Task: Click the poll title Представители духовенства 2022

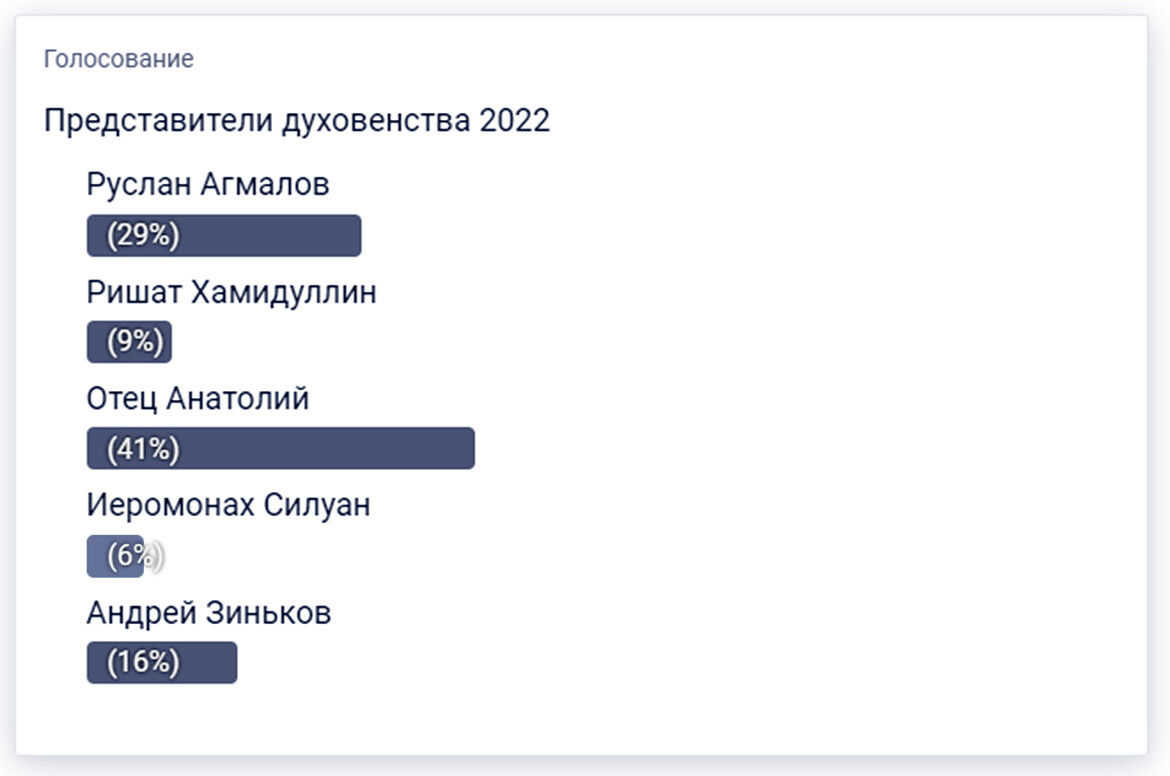Action: tap(297, 121)
